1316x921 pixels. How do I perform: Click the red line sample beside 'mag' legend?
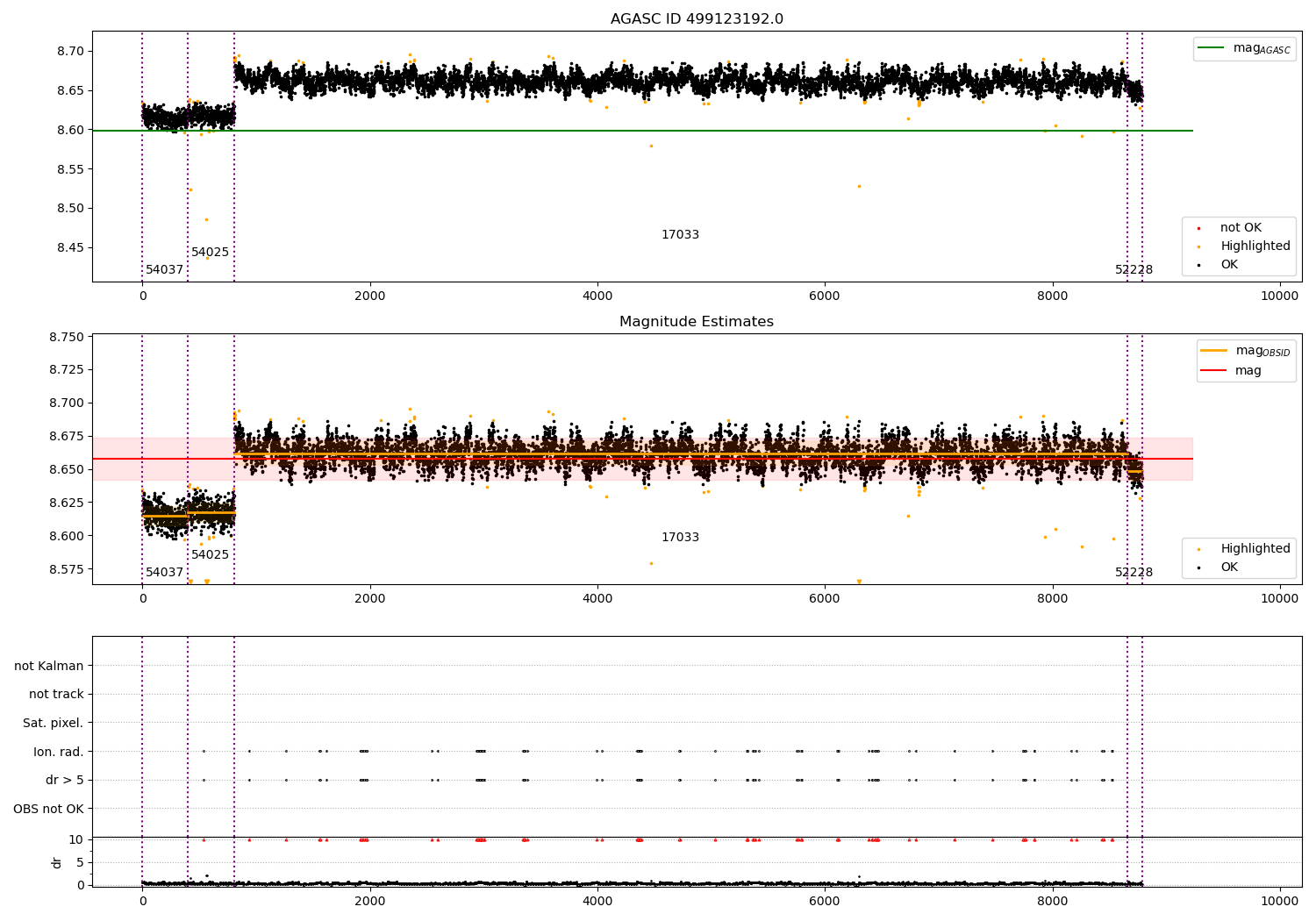point(1213,370)
